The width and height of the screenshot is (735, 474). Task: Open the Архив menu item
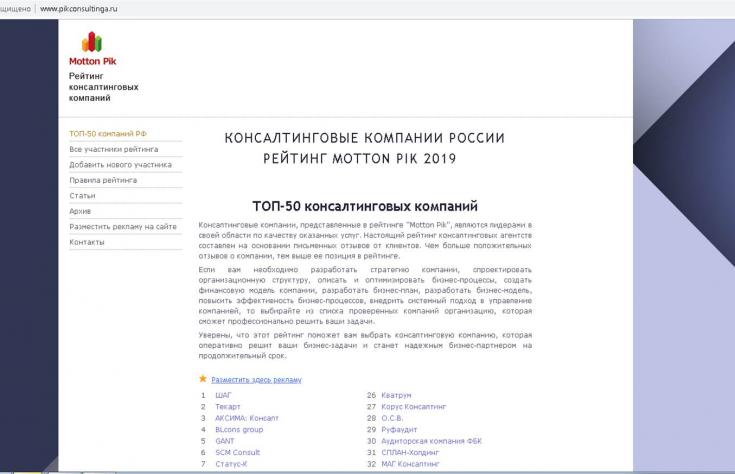[80, 211]
